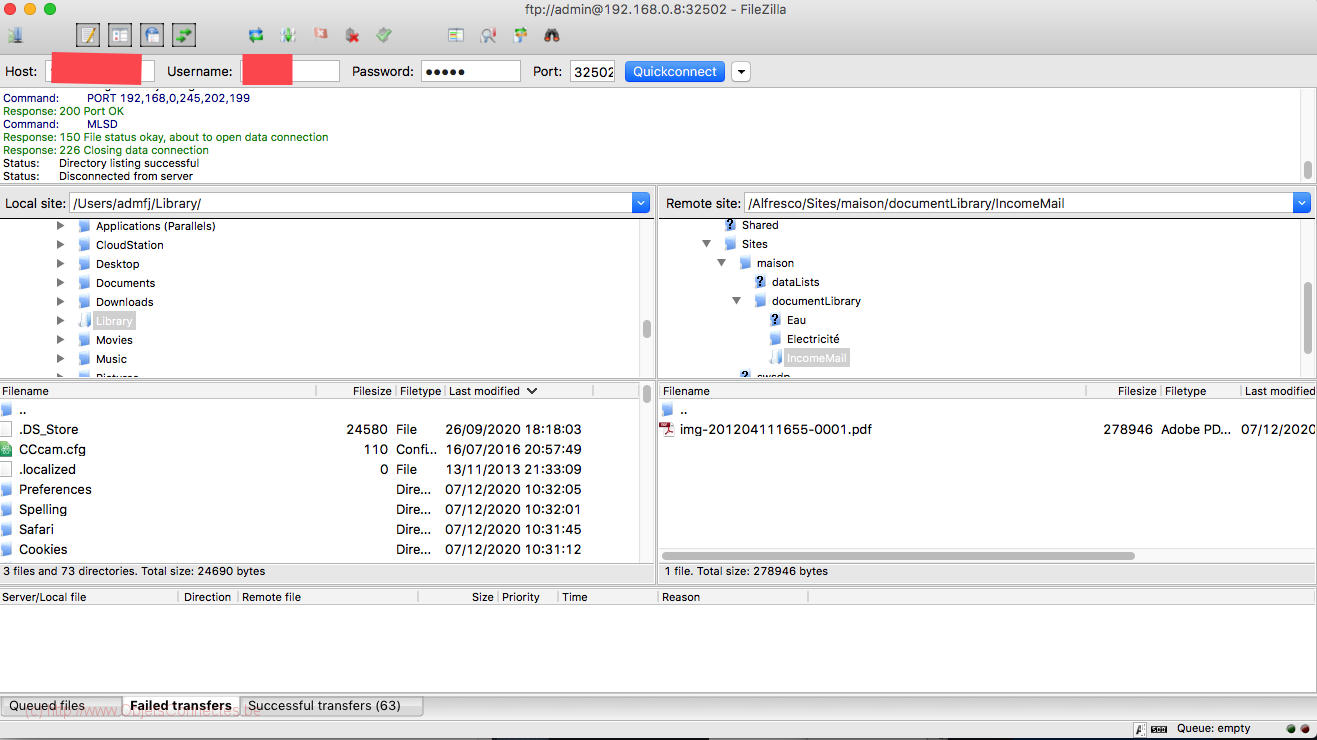Click the red activity LED indicator
This screenshot has height=740, width=1317.
1304,729
